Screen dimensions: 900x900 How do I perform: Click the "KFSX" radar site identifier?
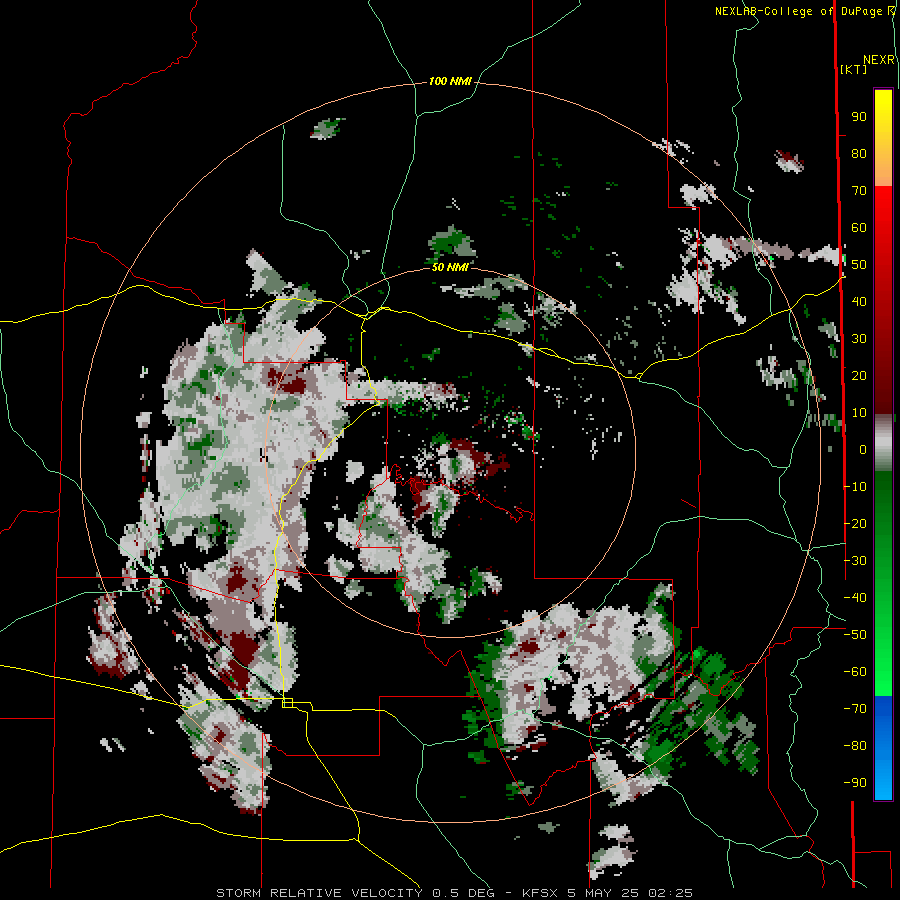coord(540,893)
